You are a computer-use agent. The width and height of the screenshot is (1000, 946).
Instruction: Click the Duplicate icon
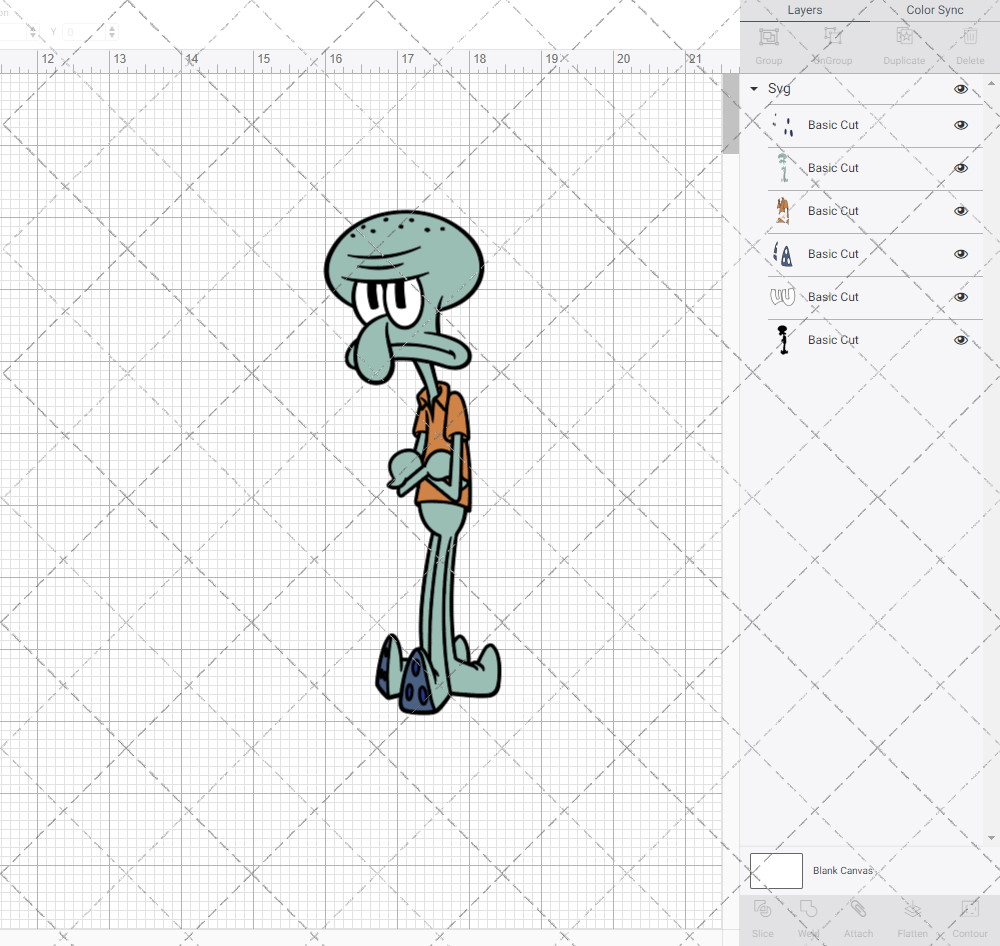[904, 36]
